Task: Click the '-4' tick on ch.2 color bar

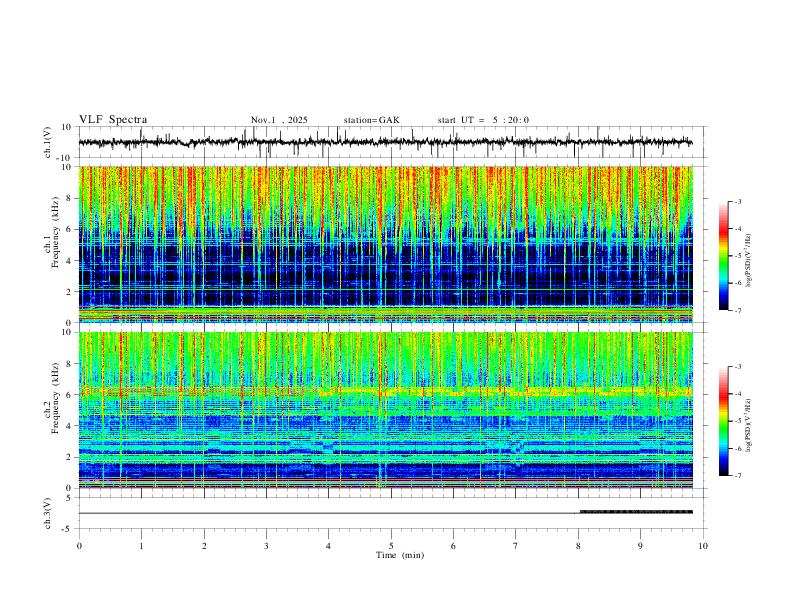Action: pyautogui.click(x=738, y=394)
